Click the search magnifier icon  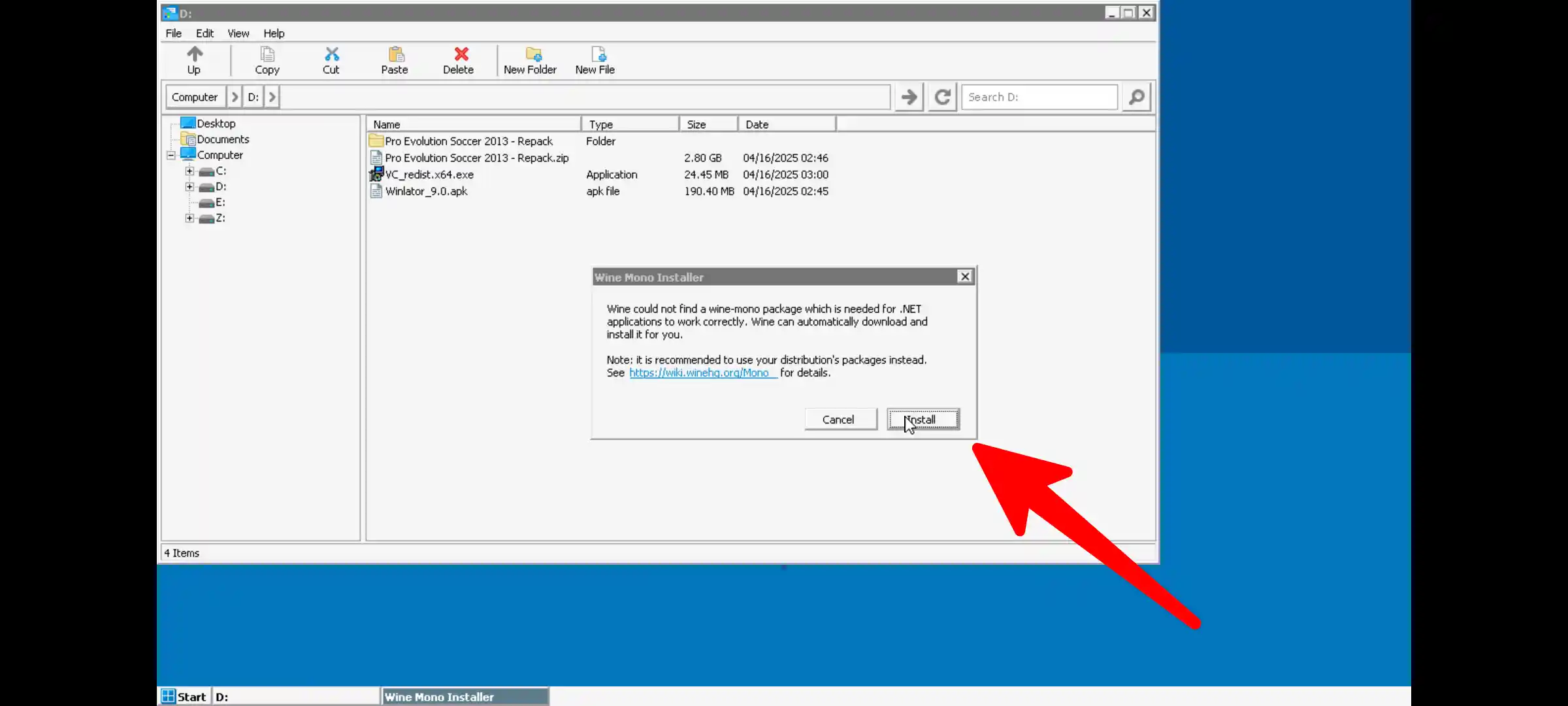click(x=1136, y=97)
